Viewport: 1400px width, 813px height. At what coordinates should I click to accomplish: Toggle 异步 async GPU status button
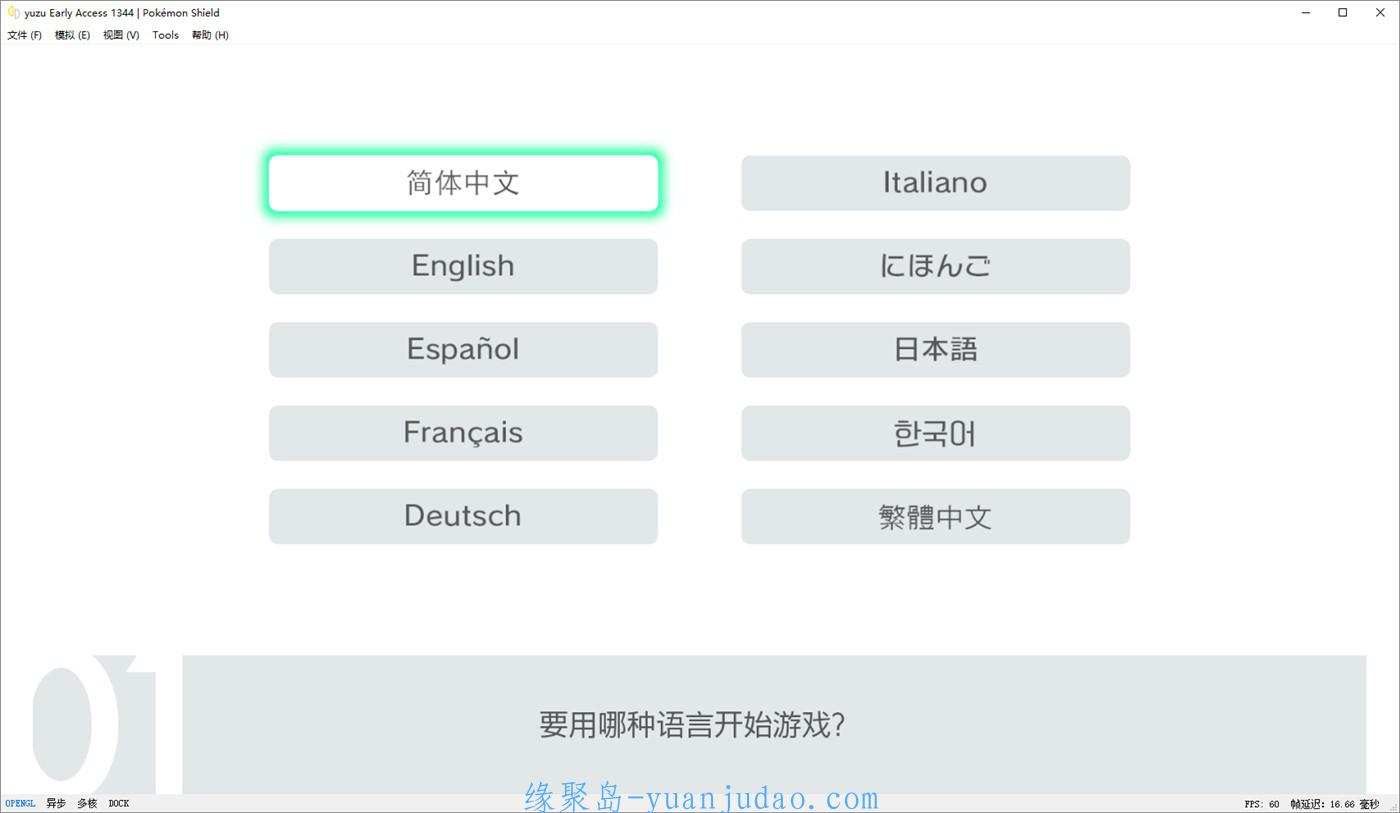[x=56, y=804]
